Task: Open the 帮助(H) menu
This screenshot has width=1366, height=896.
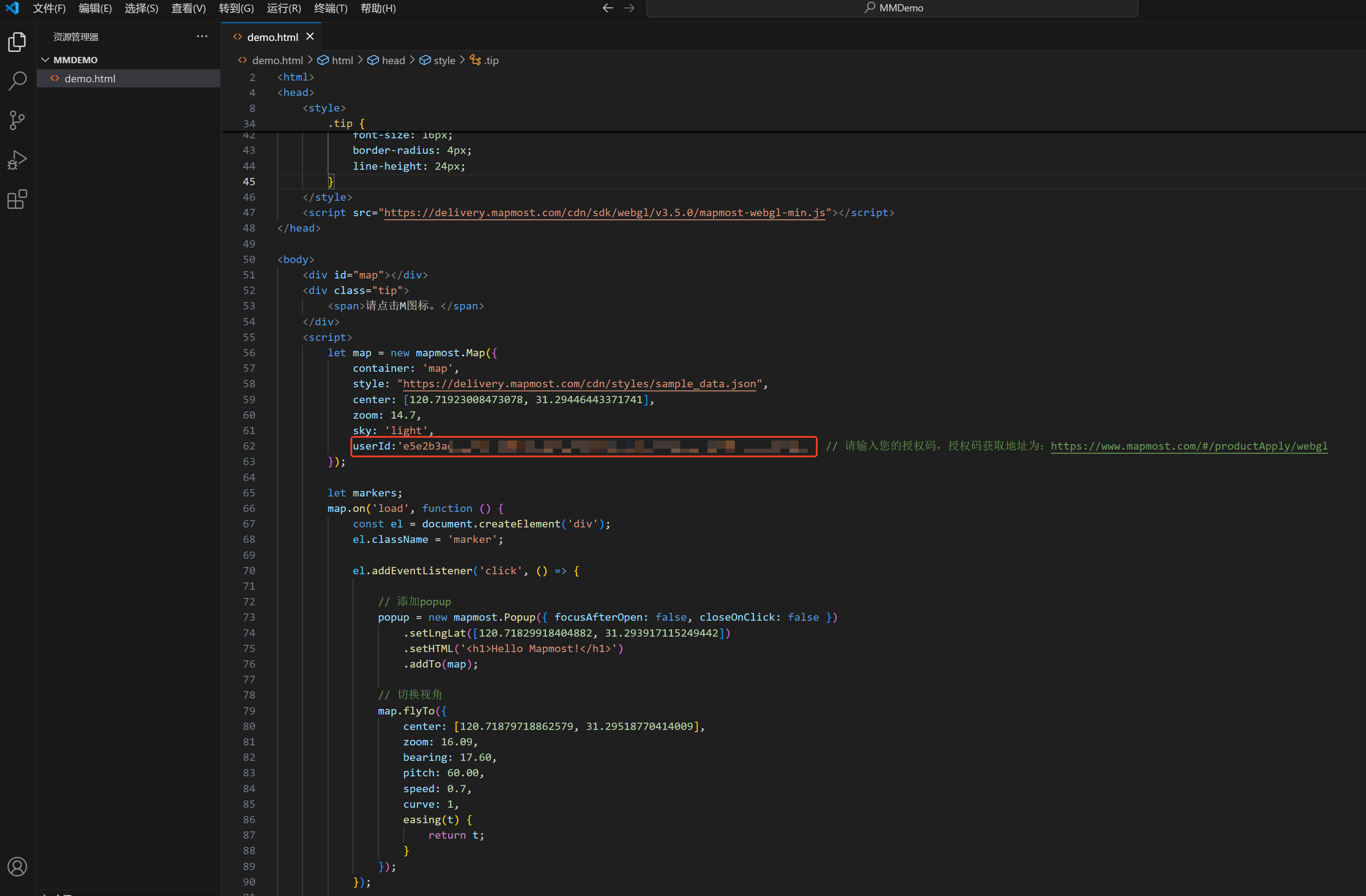Action: point(378,8)
